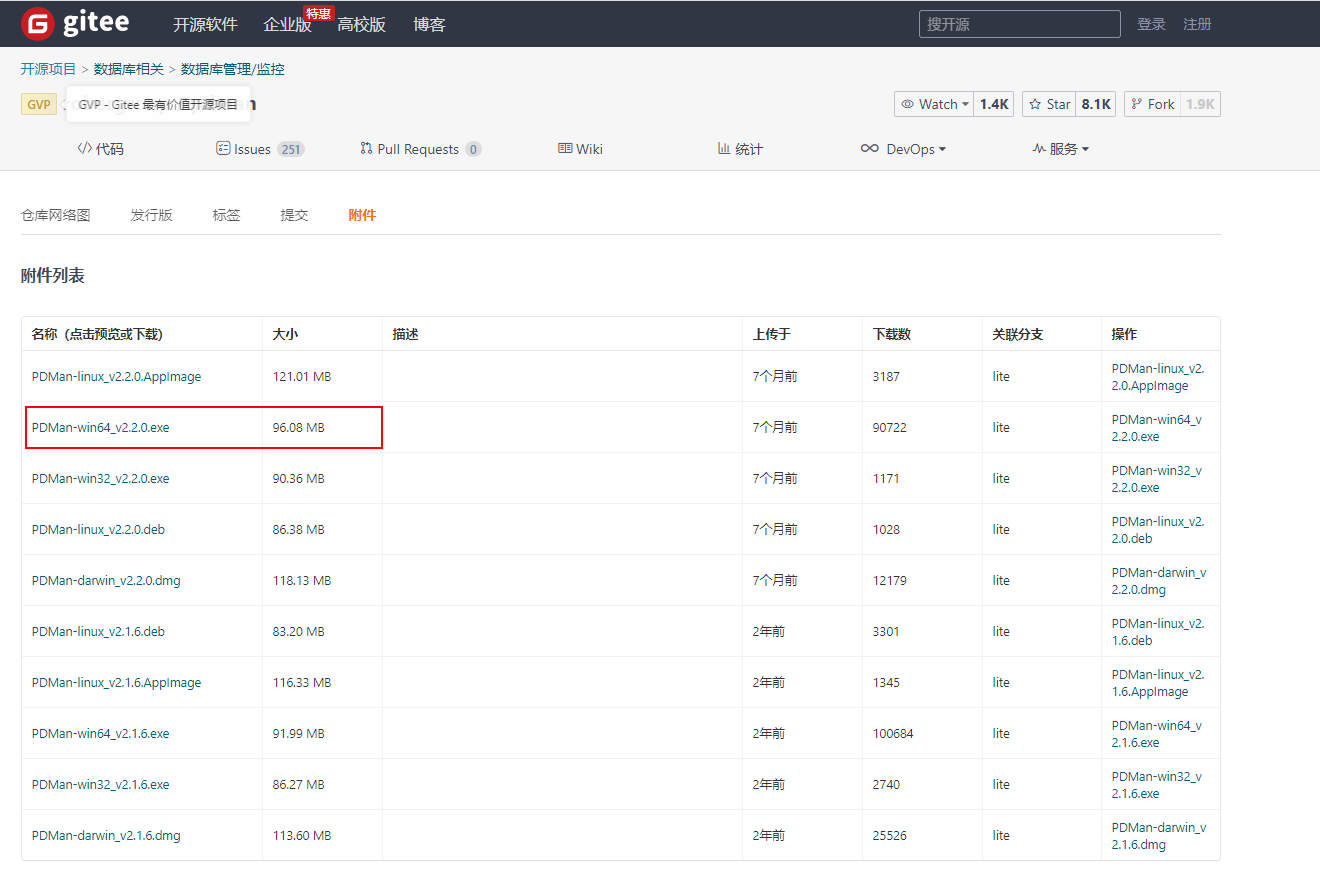Select the 代码 code brackets icon

tap(82, 148)
